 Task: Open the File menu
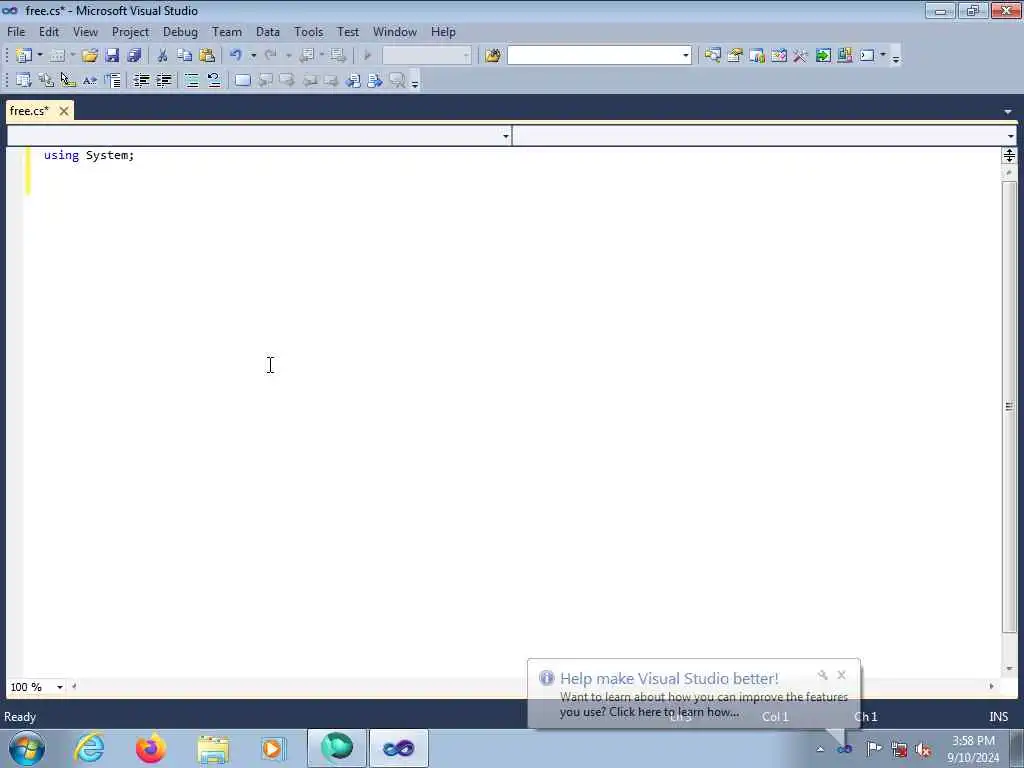16,31
